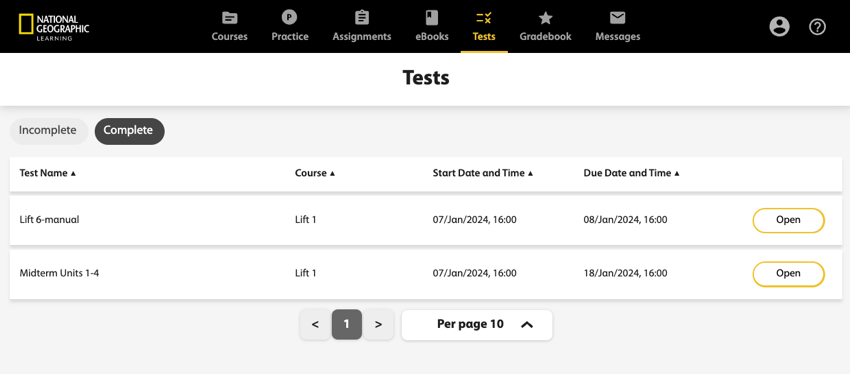Switch to the Incomplete tests filter
The image size is (850, 374).
click(48, 131)
